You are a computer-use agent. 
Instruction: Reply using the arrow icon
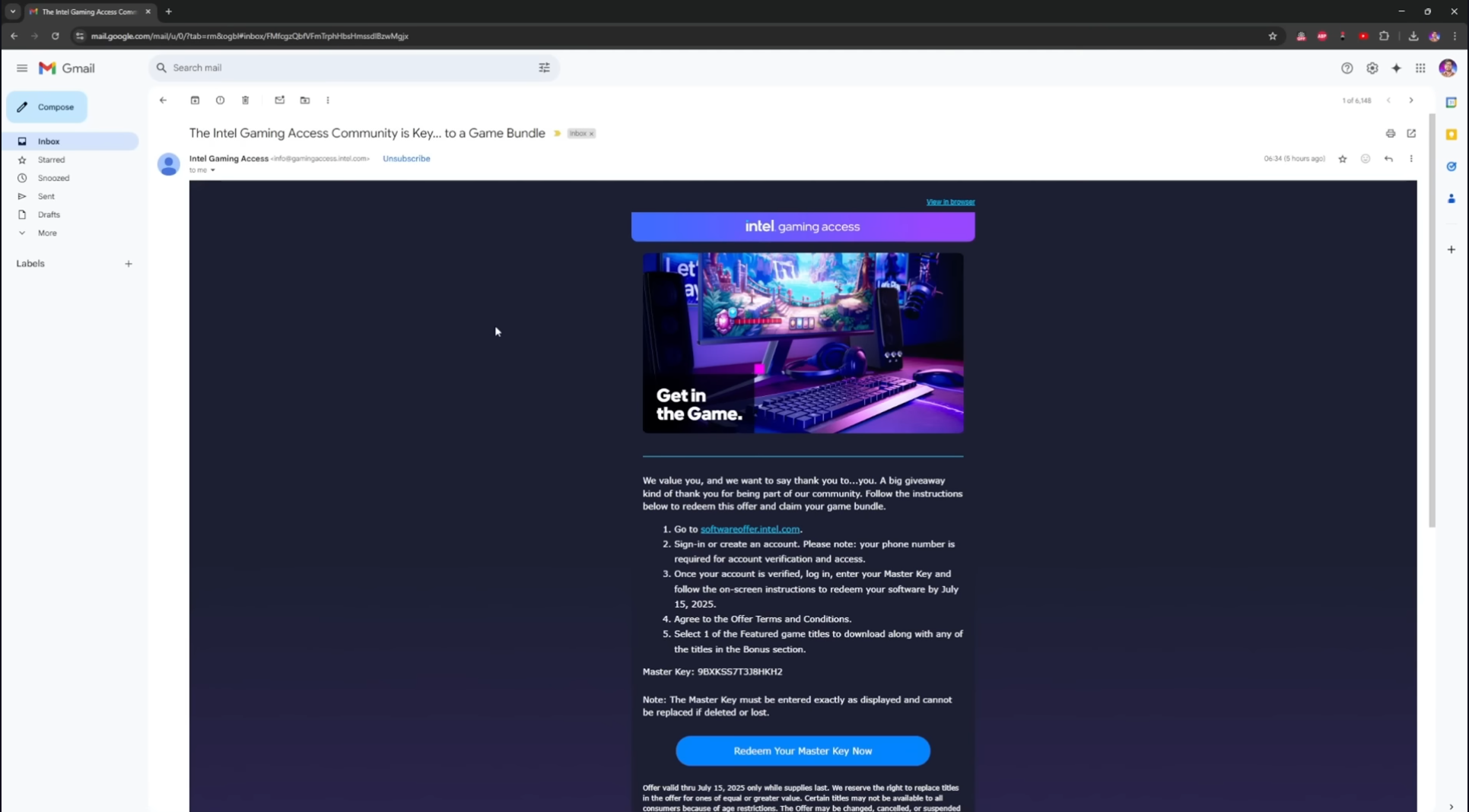click(1388, 159)
